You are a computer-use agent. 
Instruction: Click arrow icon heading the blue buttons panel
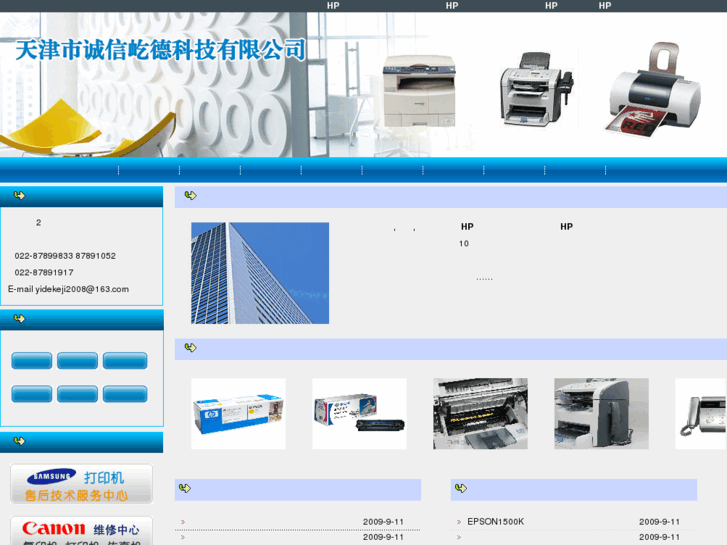pos(19,318)
